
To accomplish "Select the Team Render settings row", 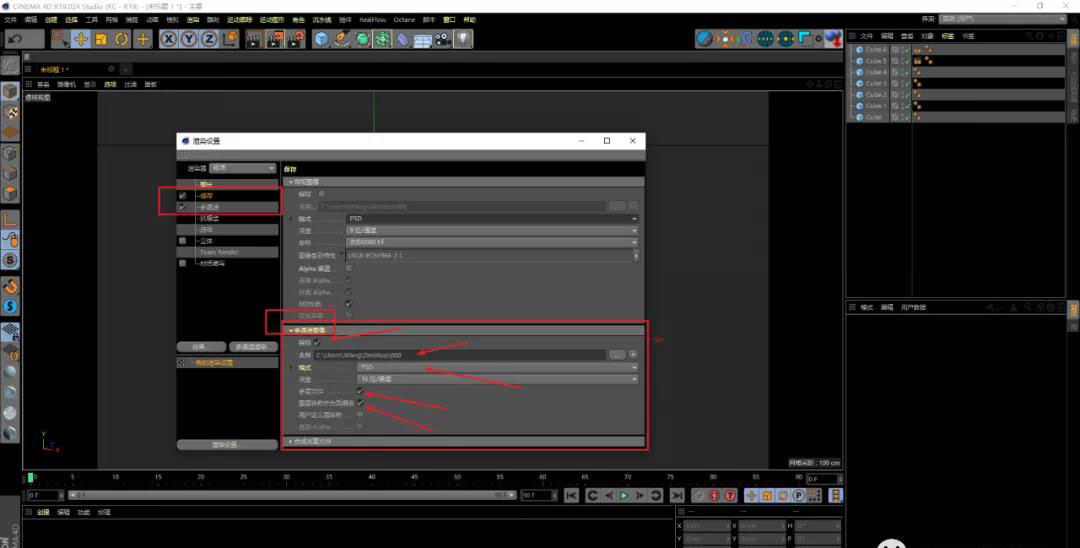I will [x=229, y=252].
